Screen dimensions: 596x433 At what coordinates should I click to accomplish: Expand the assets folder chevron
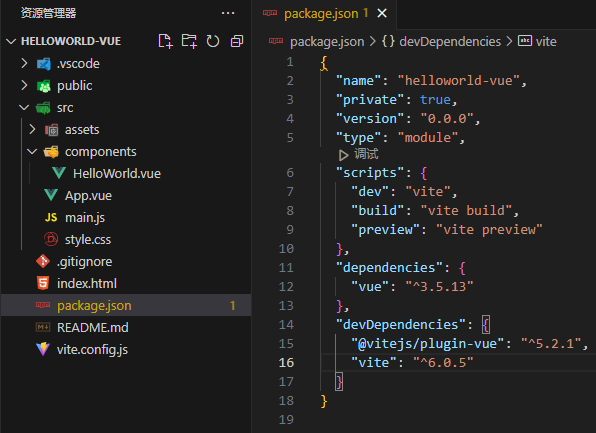point(32,130)
